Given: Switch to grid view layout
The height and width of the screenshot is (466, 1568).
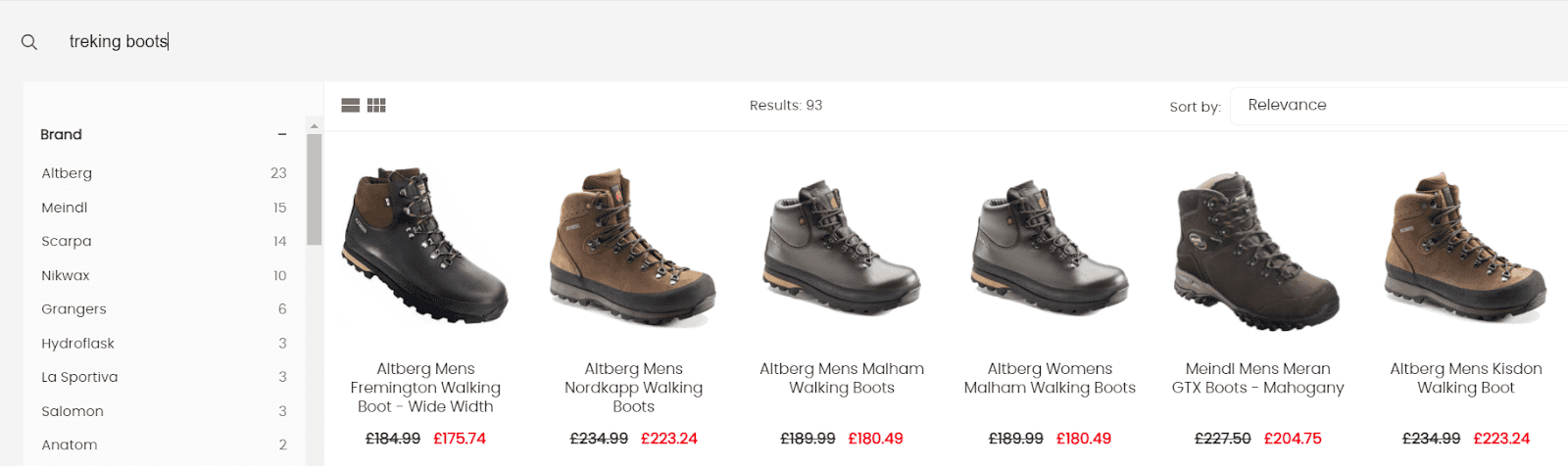Looking at the screenshot, I should (x=376, y=106).
